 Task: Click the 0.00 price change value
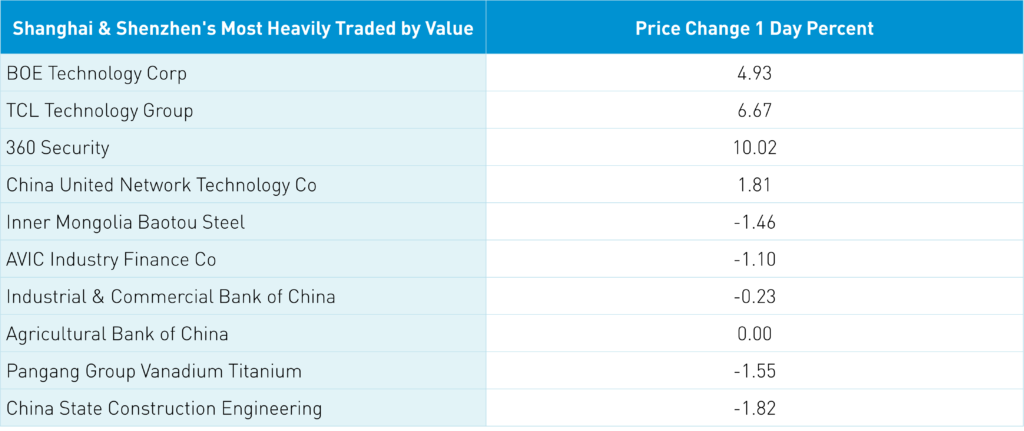[x=755, y=334]
